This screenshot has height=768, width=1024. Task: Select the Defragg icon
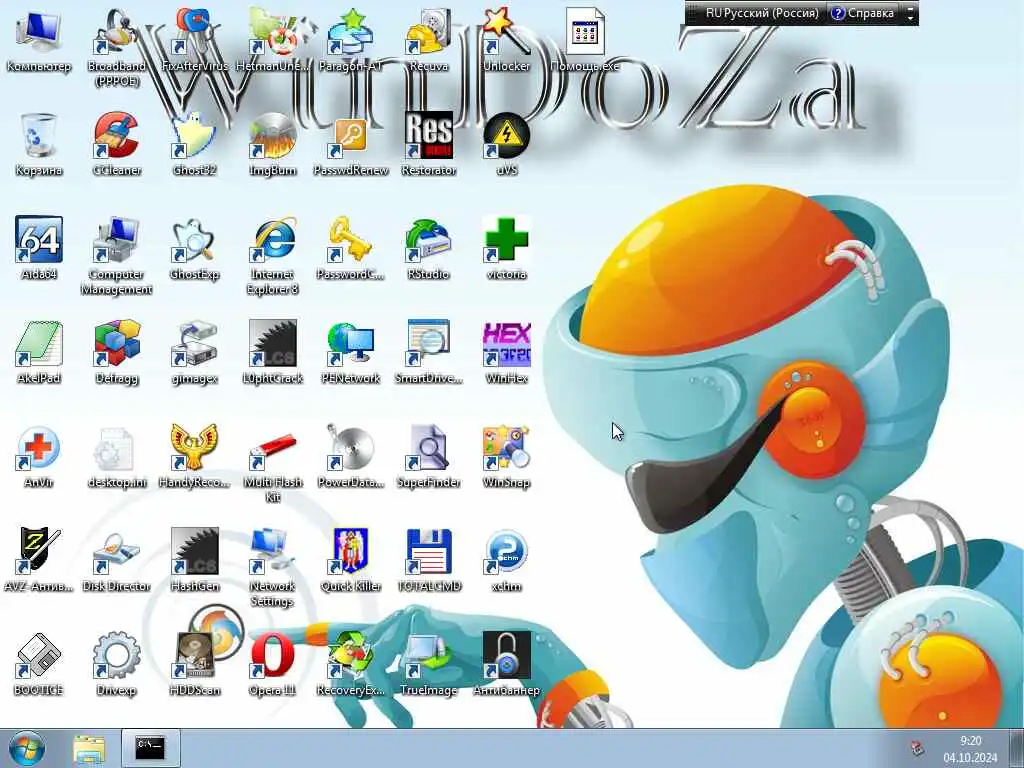tap(116, 353)
